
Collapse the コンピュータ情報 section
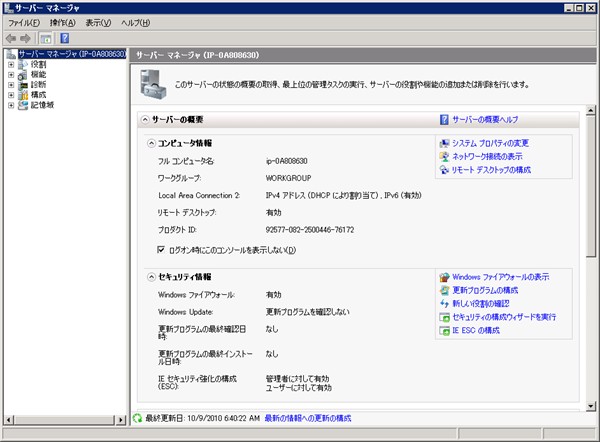point(152,144)
